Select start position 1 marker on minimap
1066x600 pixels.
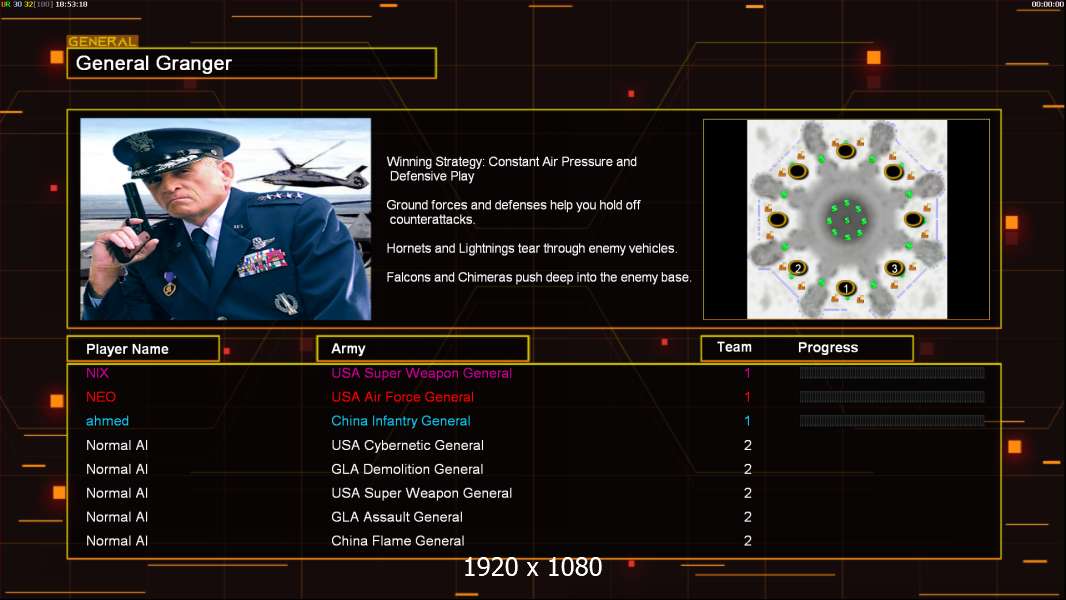tap(846, 288)
